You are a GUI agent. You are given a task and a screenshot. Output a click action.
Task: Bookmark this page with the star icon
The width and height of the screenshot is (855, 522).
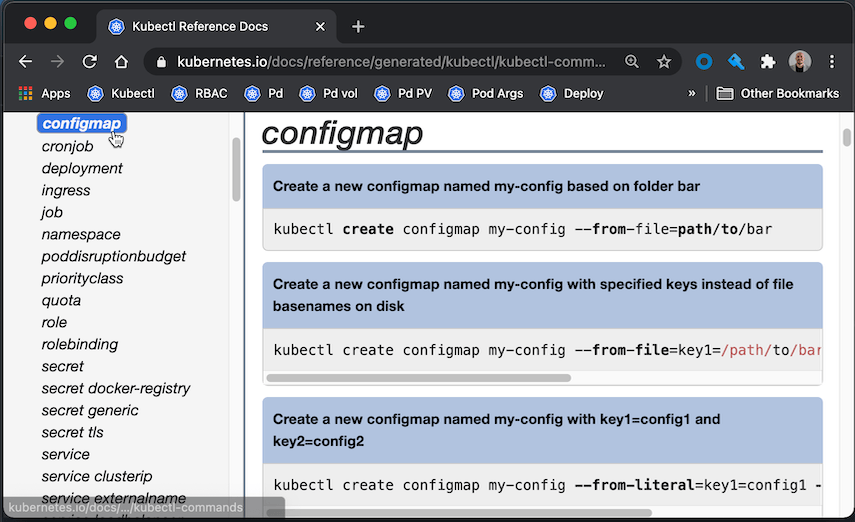click(664, 62)
